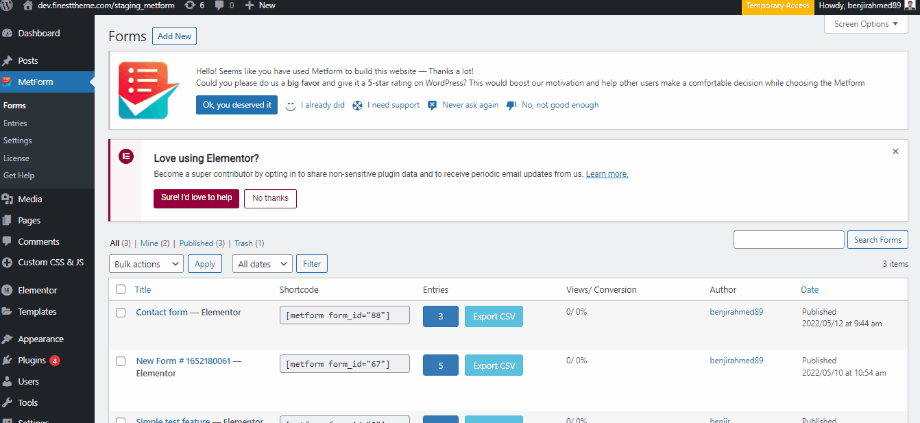Click the Temporary Access label
The image size is (920, 423).
[x=778, y=6]
